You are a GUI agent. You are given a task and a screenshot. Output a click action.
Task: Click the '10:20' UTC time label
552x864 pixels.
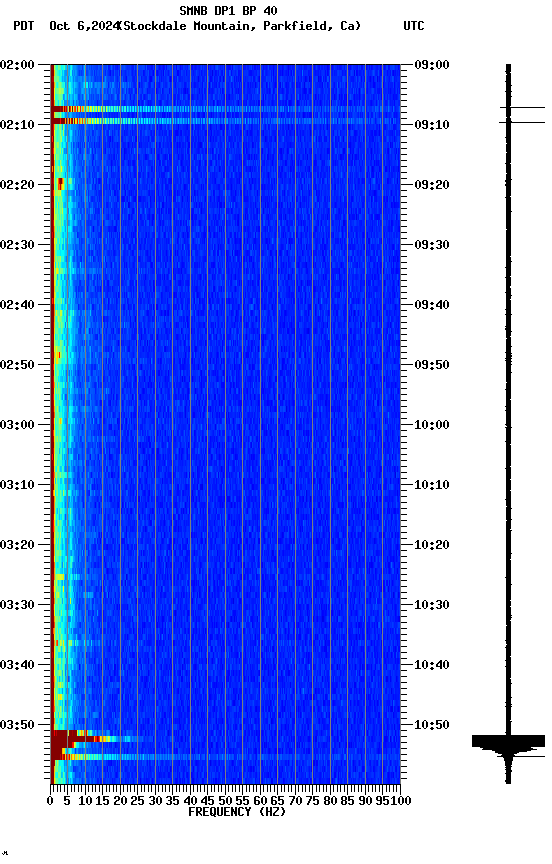tap(432, 545)
